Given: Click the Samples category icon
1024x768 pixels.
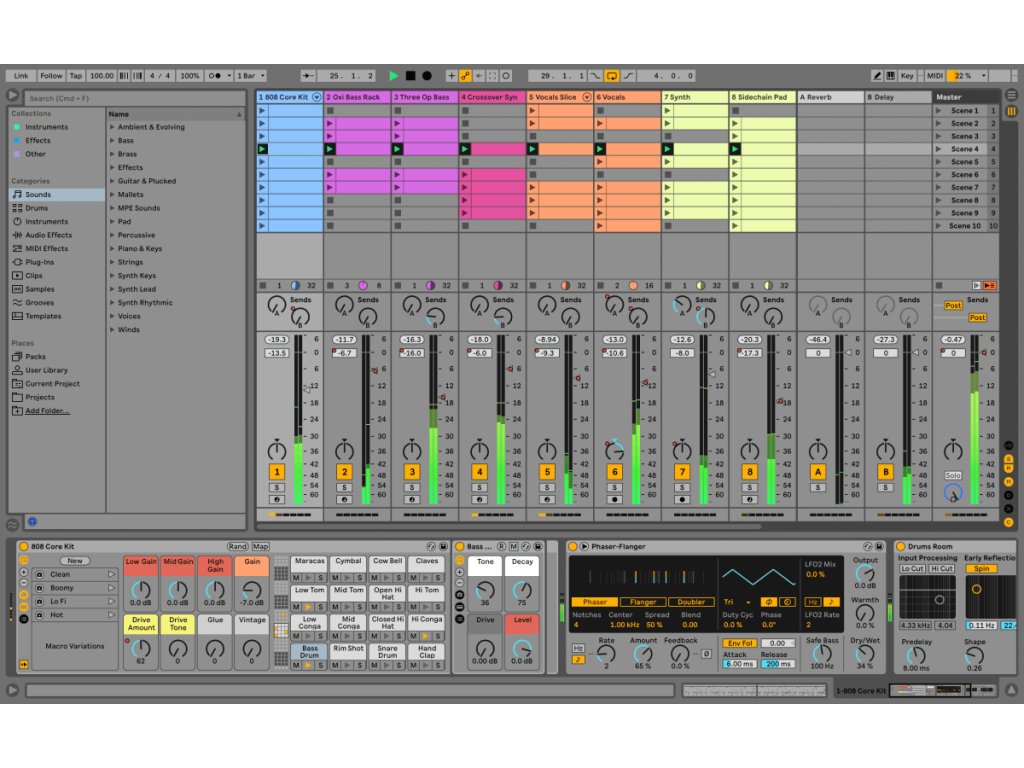Looking at the screenshot, I should pyautogui.click(x=17, y=289).
